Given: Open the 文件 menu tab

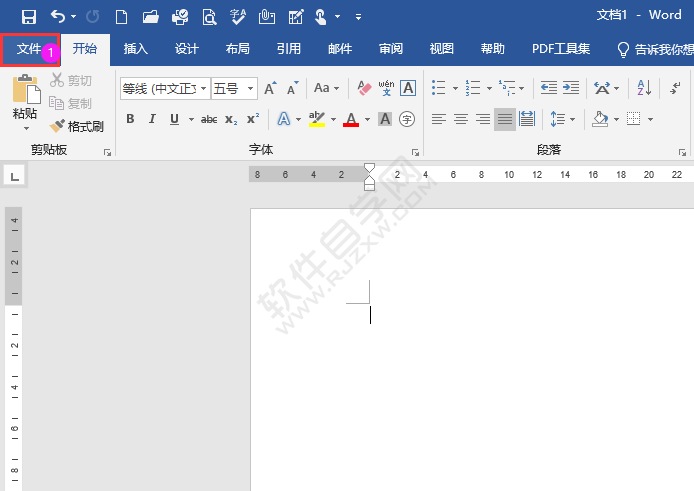Looking at the screenshot, I should pos(29,49).
